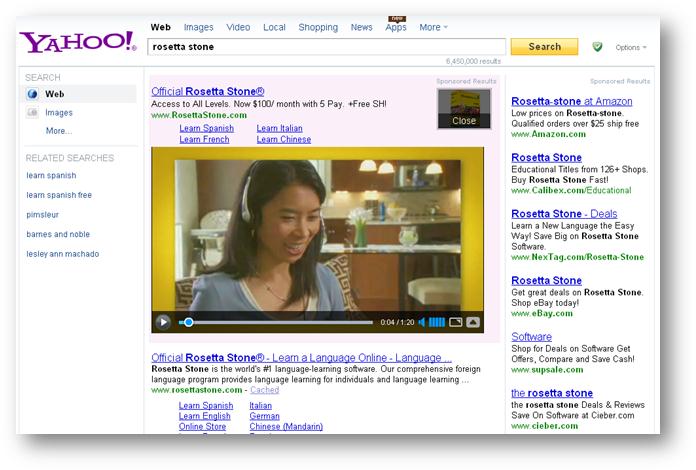Open www.RosettaStone.com URL in the ad
This screenshot has width=696, height=470.
[199, 115]
